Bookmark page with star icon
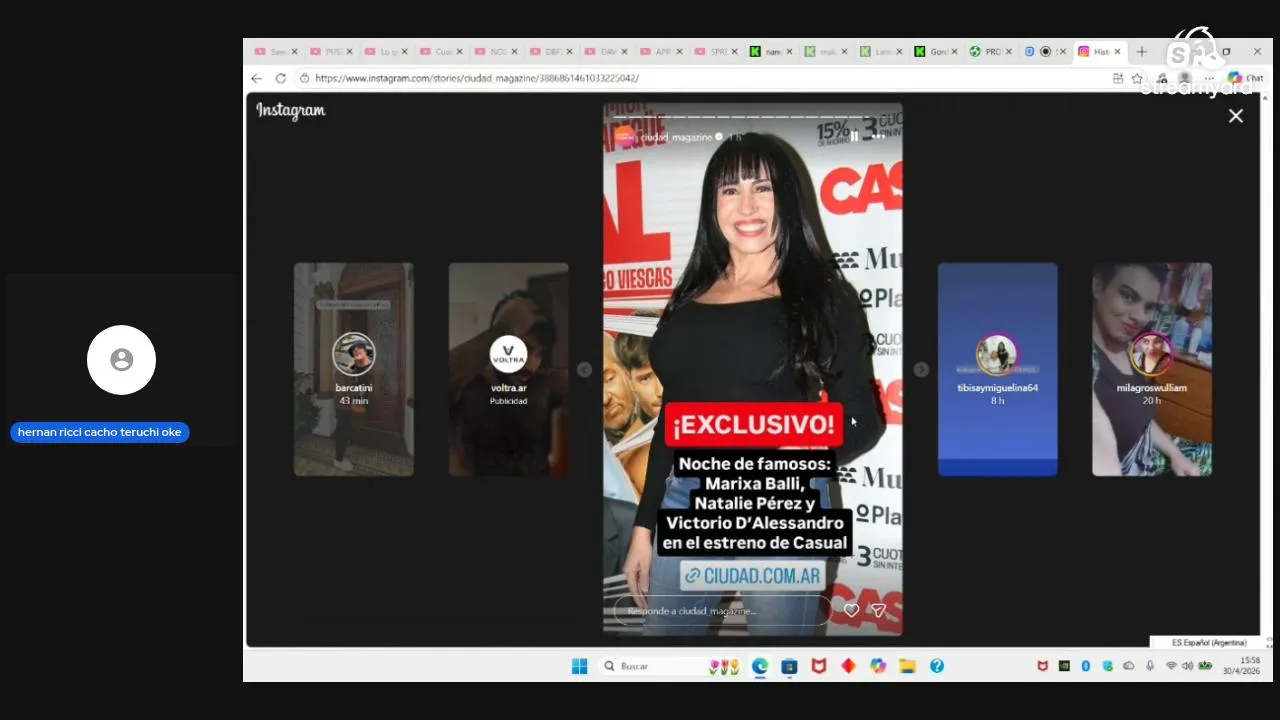Image resolution: width=1280 pixels, height=720 pixels. (1137, 78)
